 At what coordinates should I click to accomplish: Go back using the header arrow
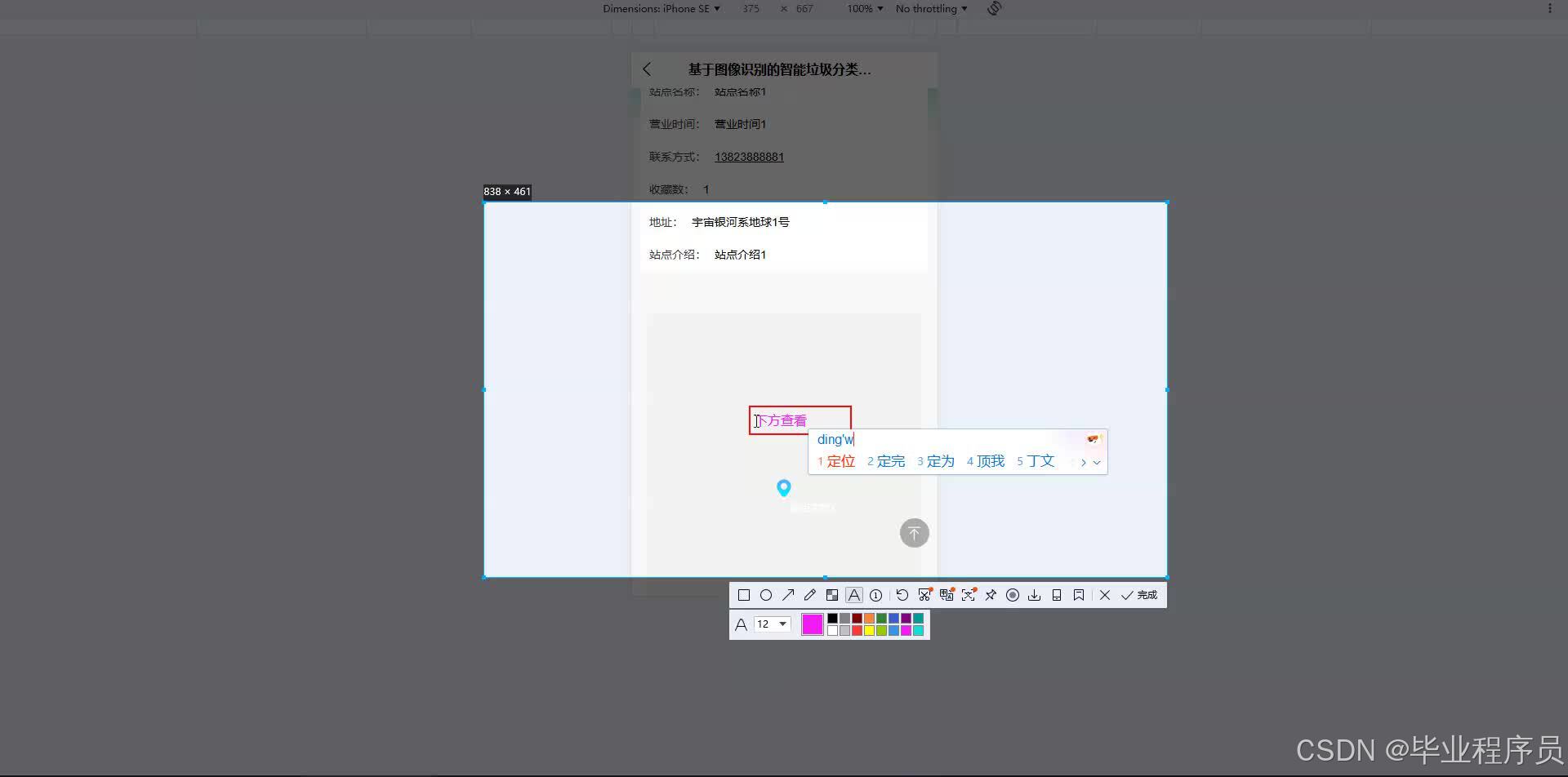pyautogui.click(x=647, y=69)
